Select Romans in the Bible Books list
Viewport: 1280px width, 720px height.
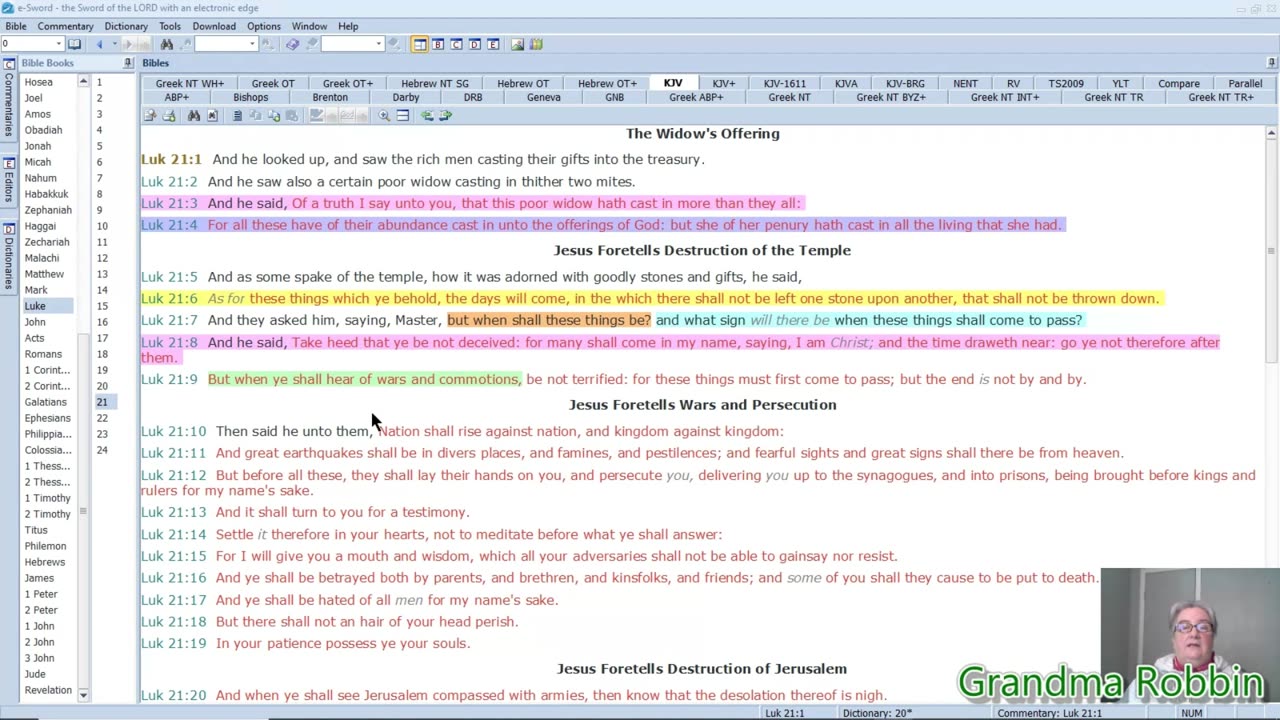click(x=43, y=354)
